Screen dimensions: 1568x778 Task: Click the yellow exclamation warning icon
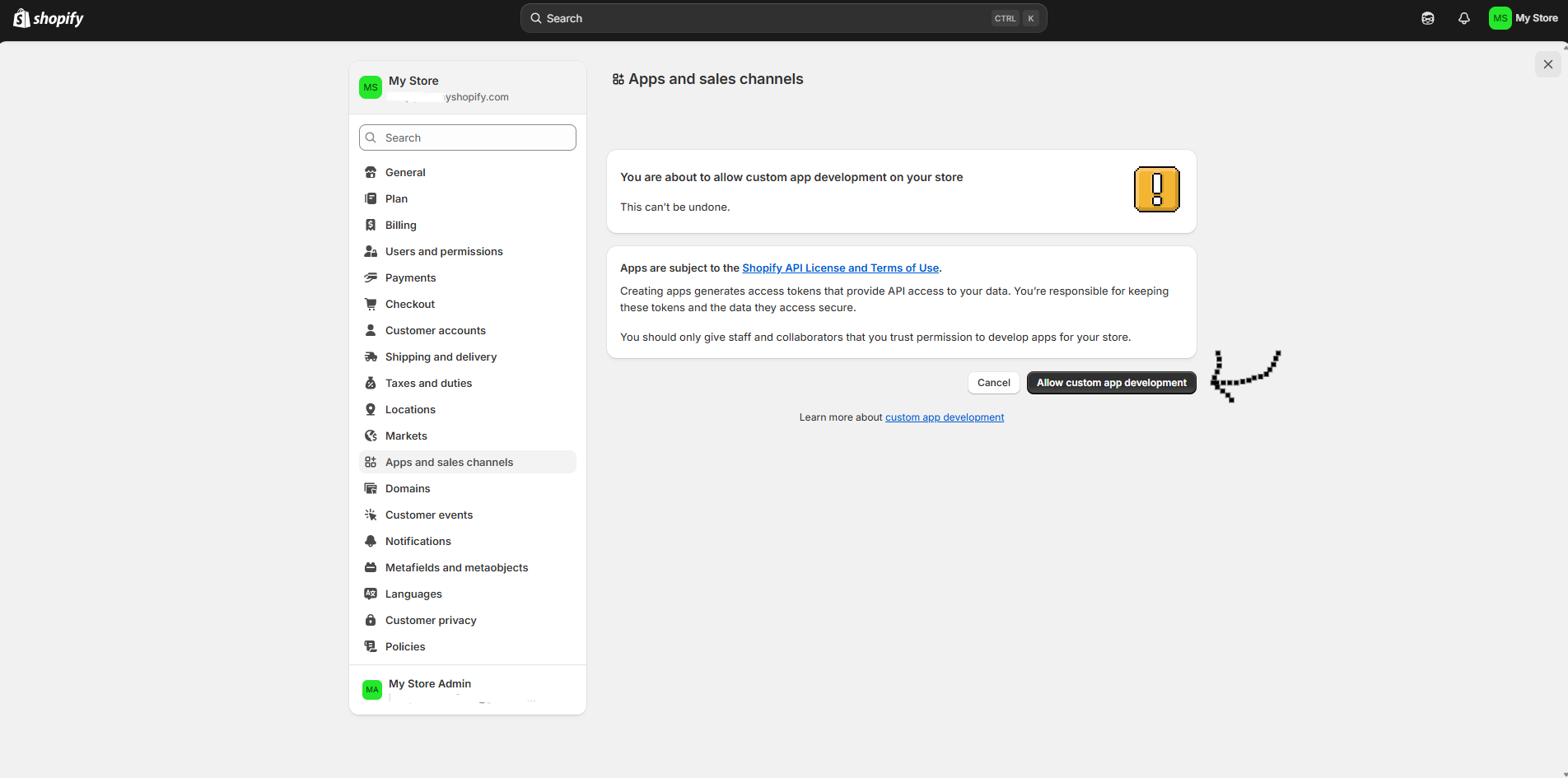tap(1157, 189)
